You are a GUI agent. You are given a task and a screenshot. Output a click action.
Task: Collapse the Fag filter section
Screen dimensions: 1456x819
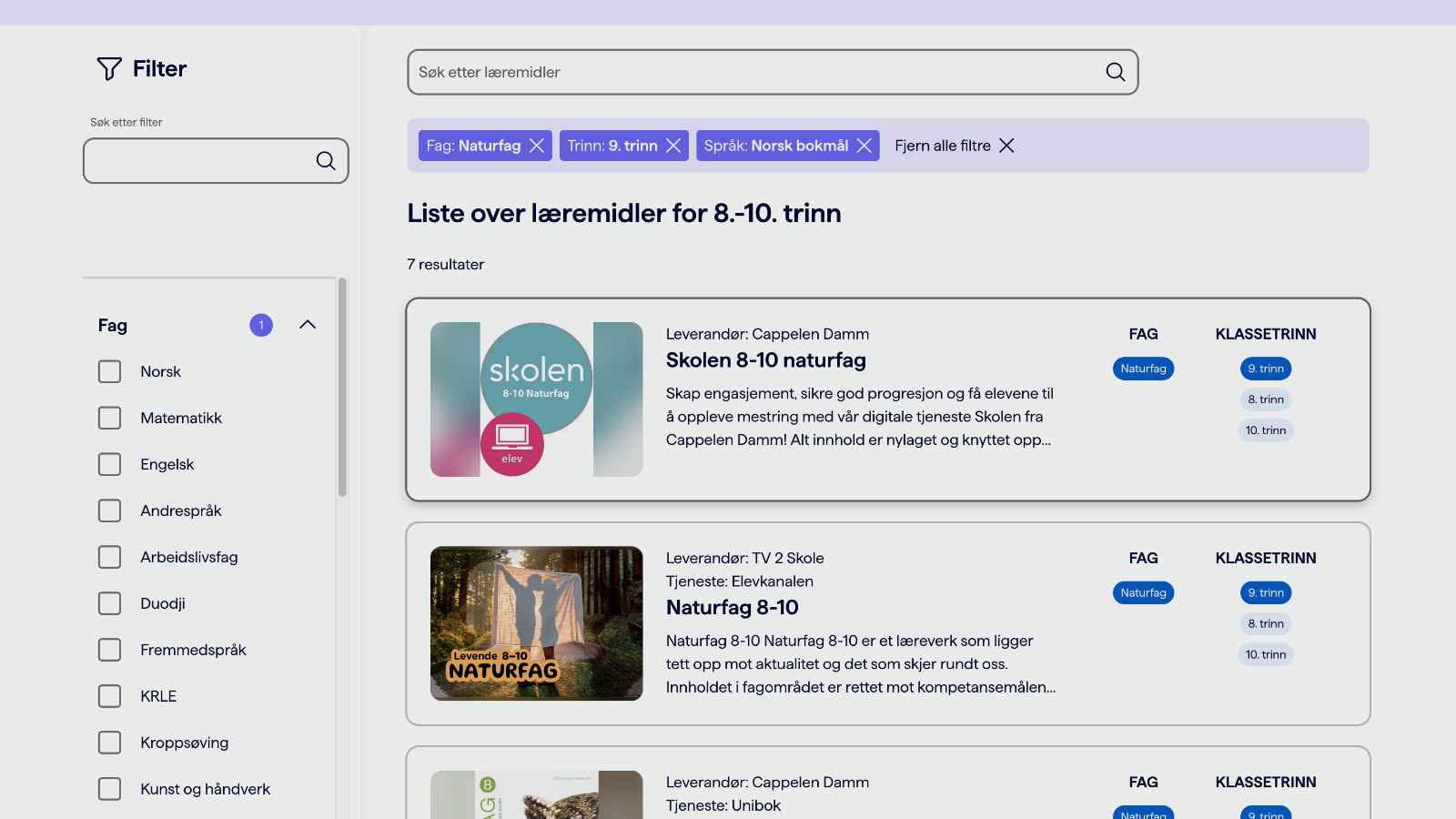tap(308, 325)
